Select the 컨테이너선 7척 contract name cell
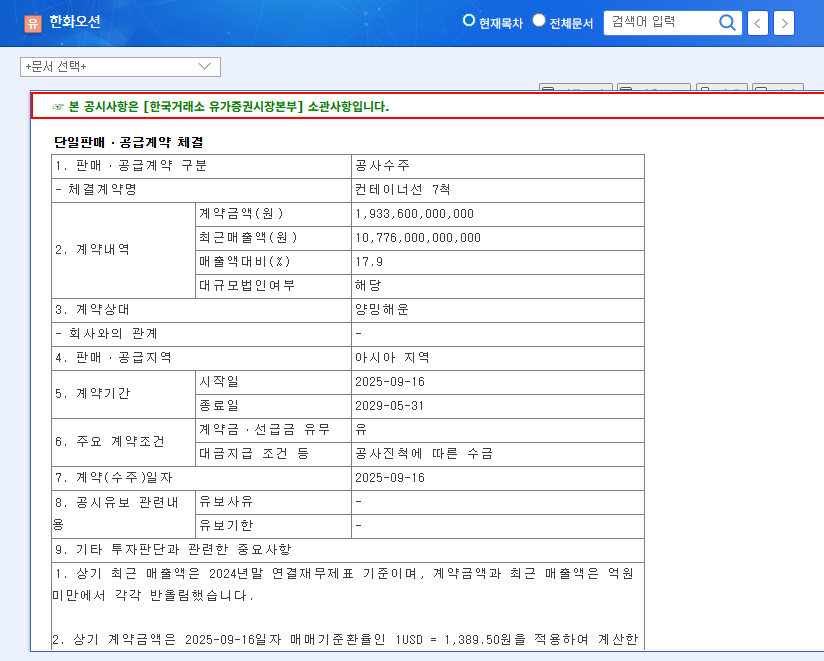Image resolution: width=824 pixels, height=661 pixels. 498,190
